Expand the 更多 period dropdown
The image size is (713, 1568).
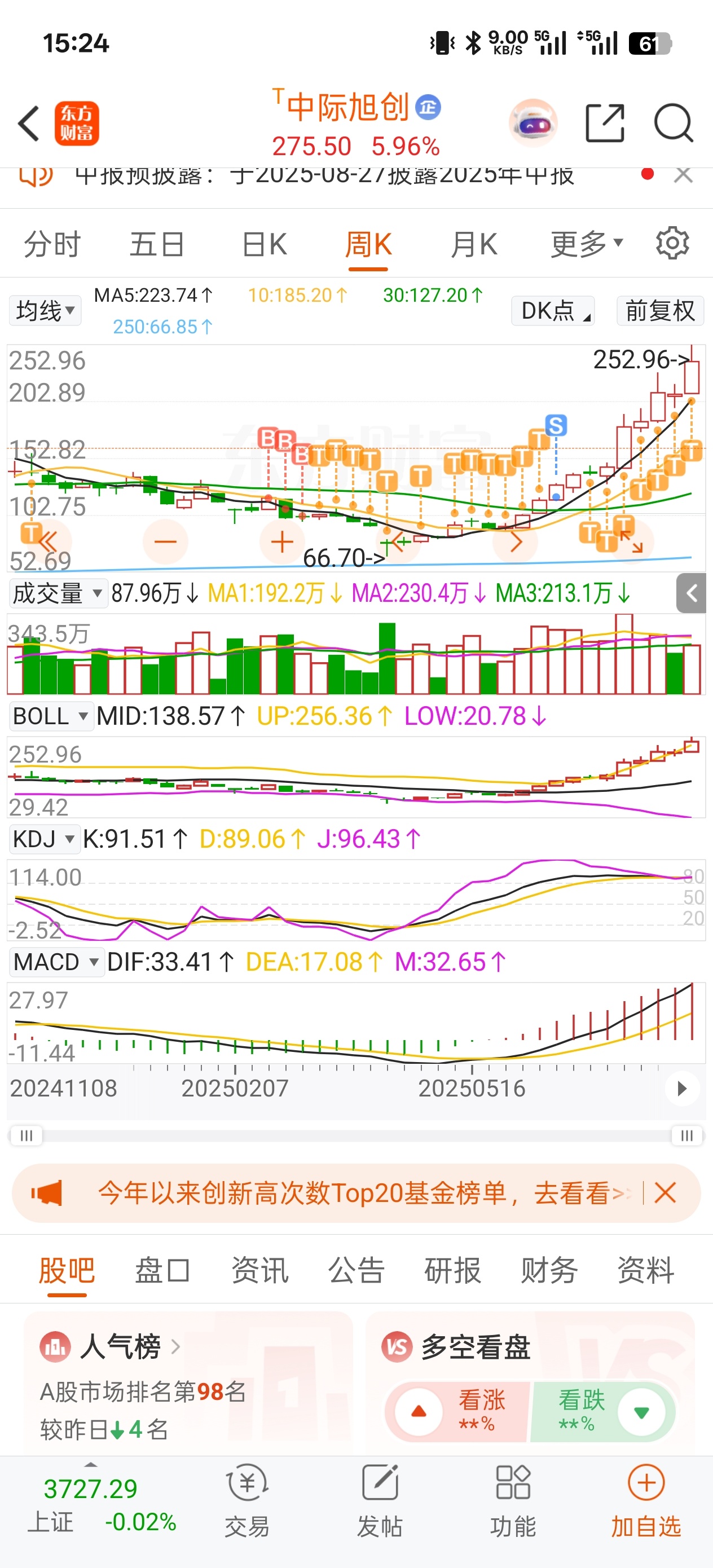(x=587, y=244)
